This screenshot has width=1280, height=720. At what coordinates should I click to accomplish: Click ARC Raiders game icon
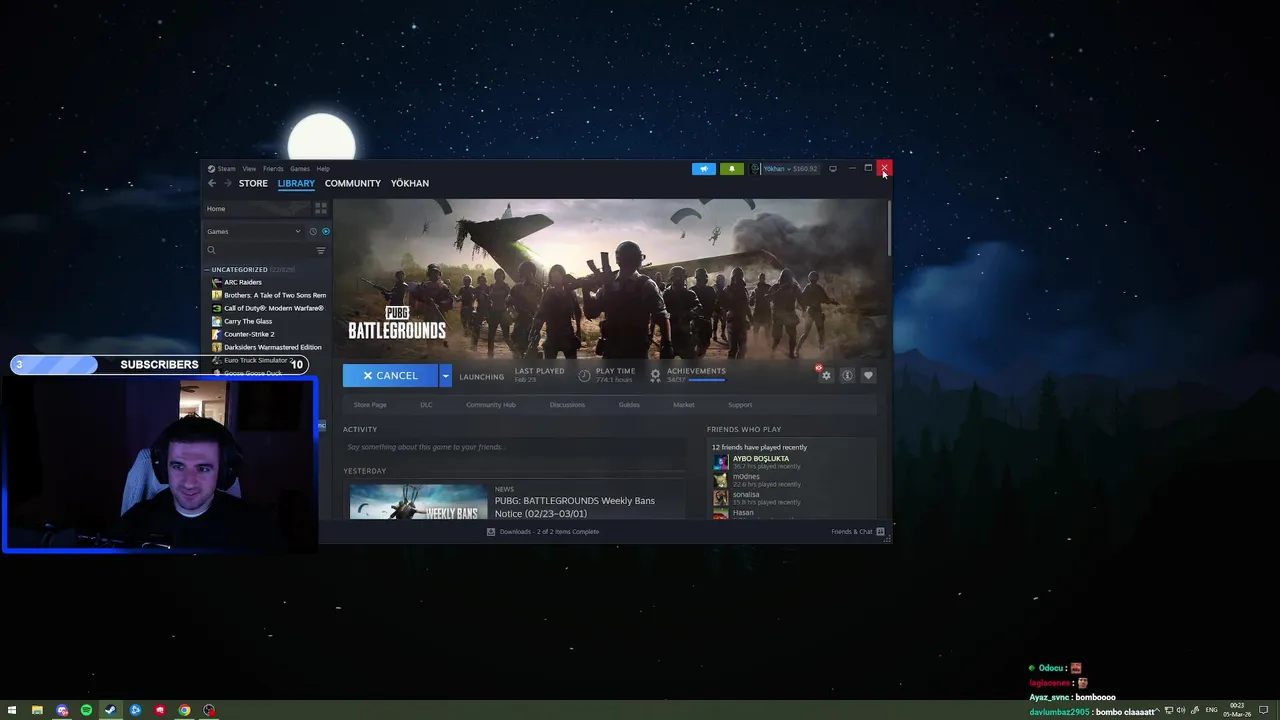[217, 282]
